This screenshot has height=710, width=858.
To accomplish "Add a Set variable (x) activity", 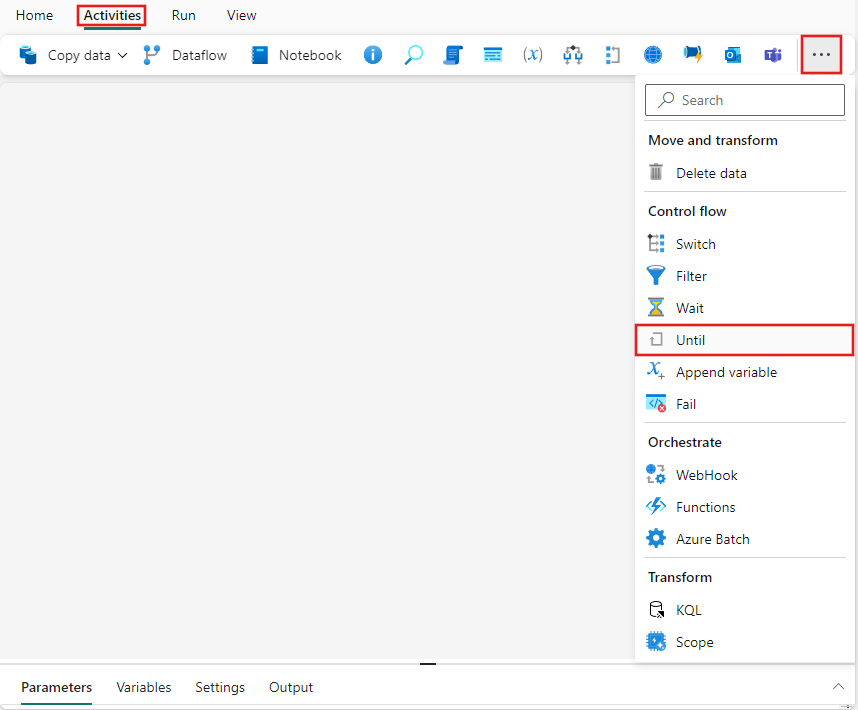I will 533,55.
